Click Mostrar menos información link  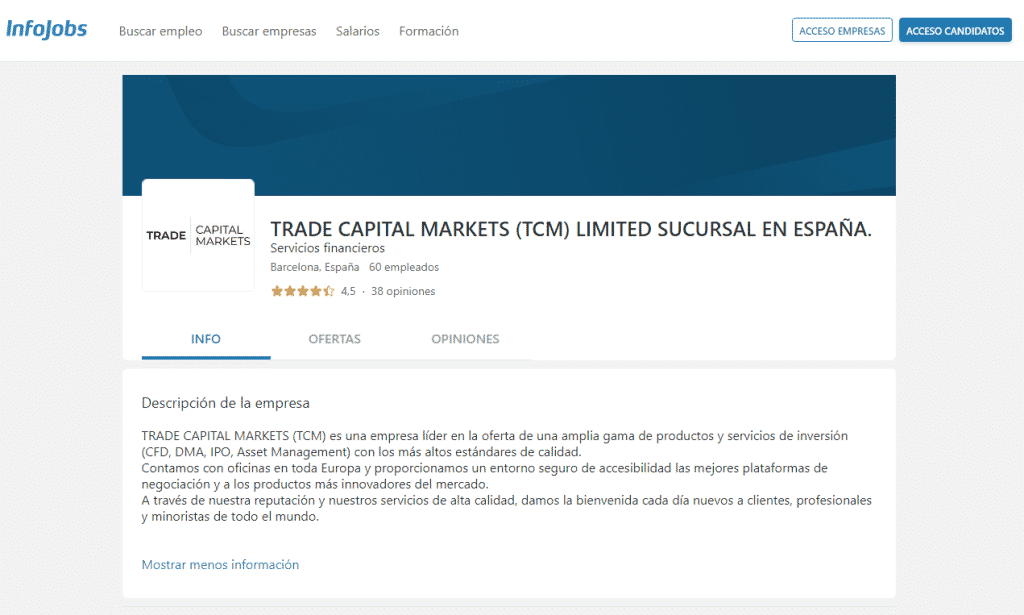[x=220, y=565]
